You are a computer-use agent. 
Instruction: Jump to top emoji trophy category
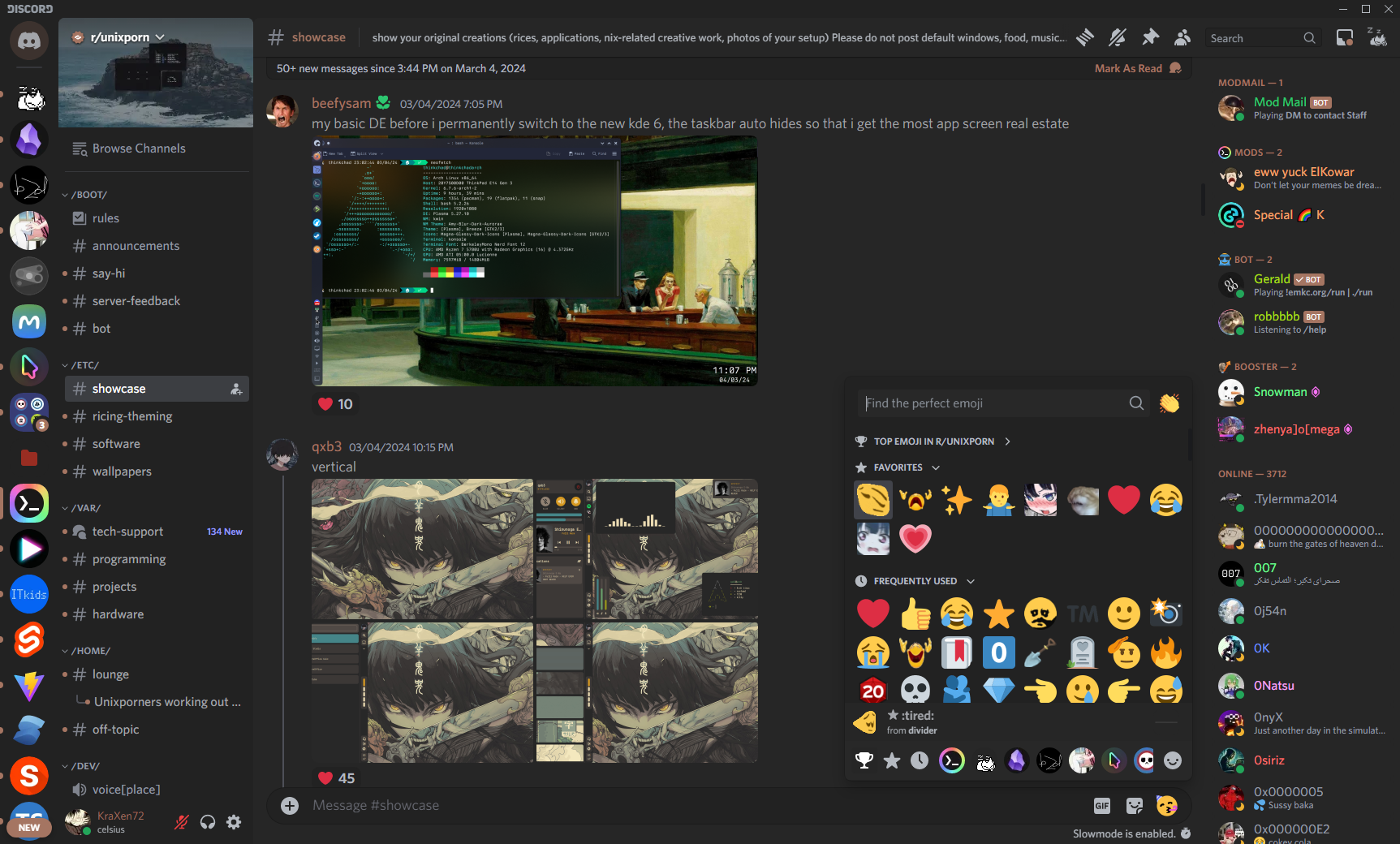(x=864, y=760)
